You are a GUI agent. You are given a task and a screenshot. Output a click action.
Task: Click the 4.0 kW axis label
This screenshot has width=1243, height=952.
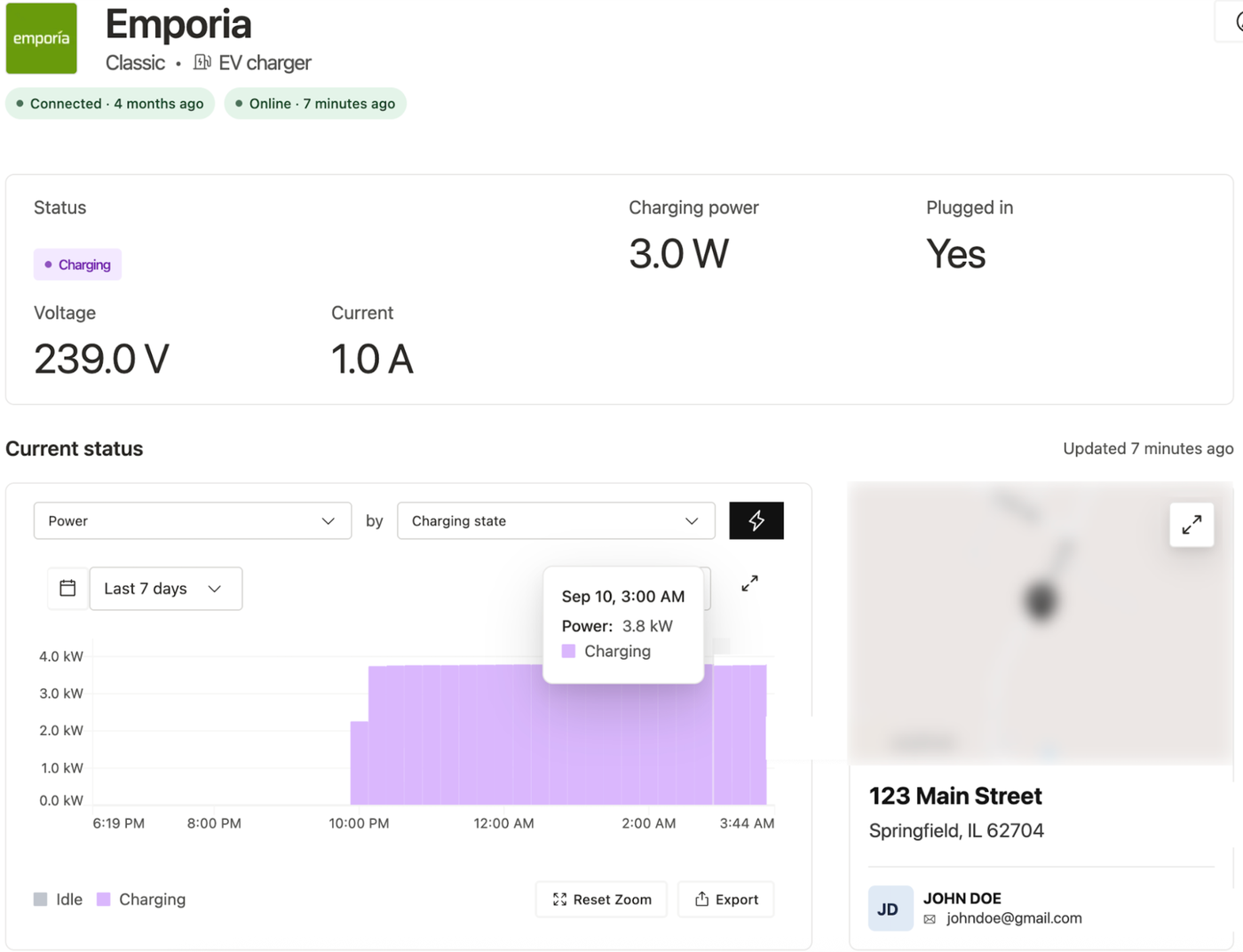pyautogui.click(x=61, y=656)
